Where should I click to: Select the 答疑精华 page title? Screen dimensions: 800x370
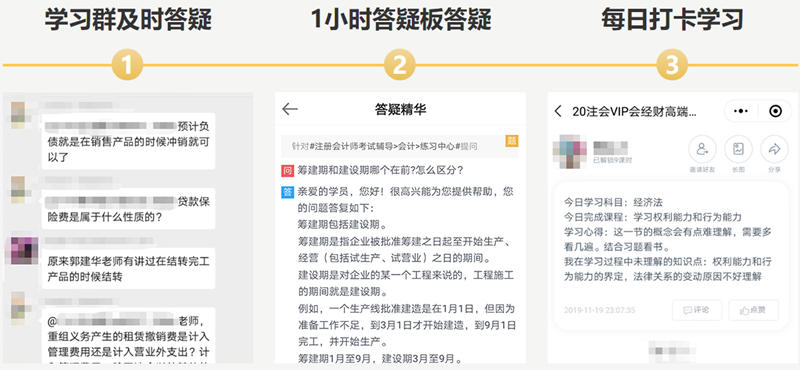coord(401,109)
